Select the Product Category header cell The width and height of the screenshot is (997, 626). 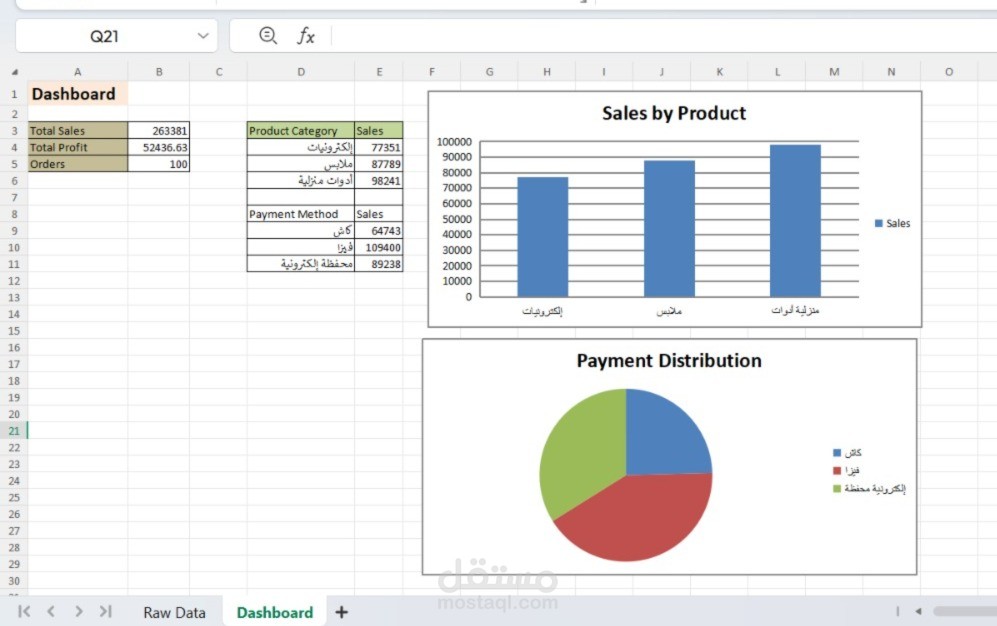(301, 130)
